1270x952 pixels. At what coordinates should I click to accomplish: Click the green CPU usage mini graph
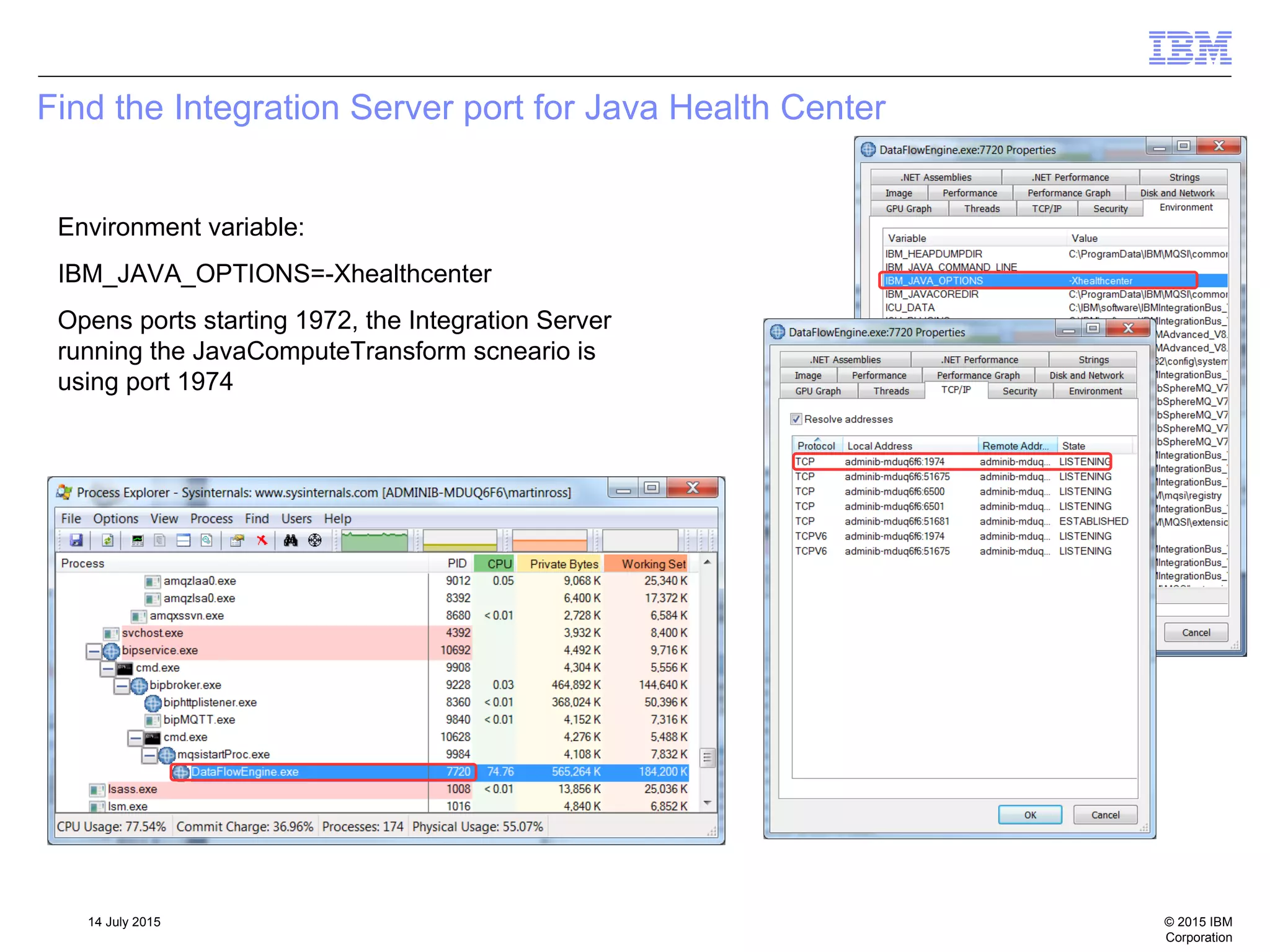pos(375,540)
